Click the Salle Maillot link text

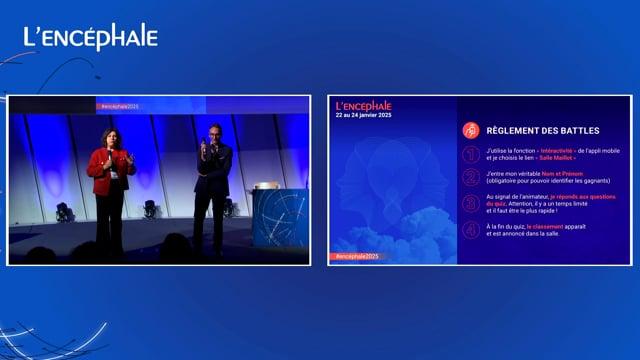pos(556,158)
